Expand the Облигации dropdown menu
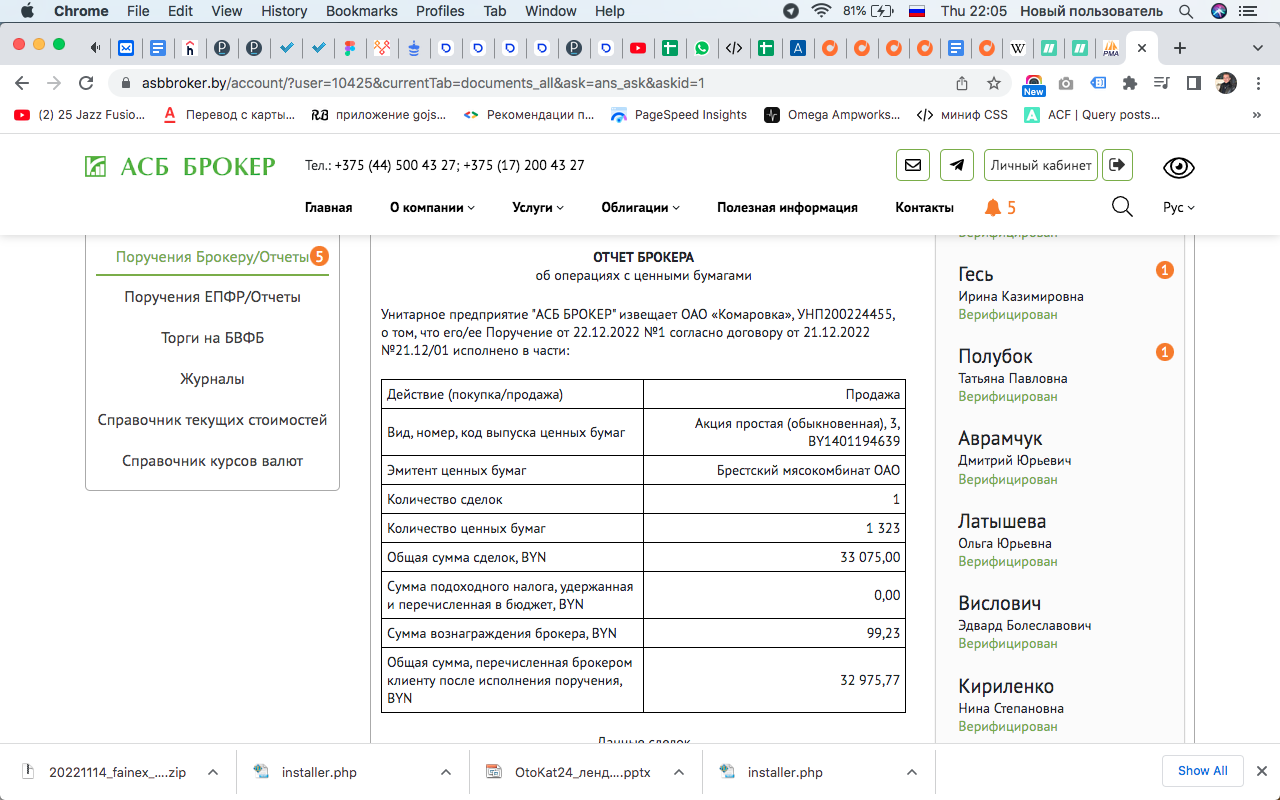1280x800 pixels. (640, 208)
